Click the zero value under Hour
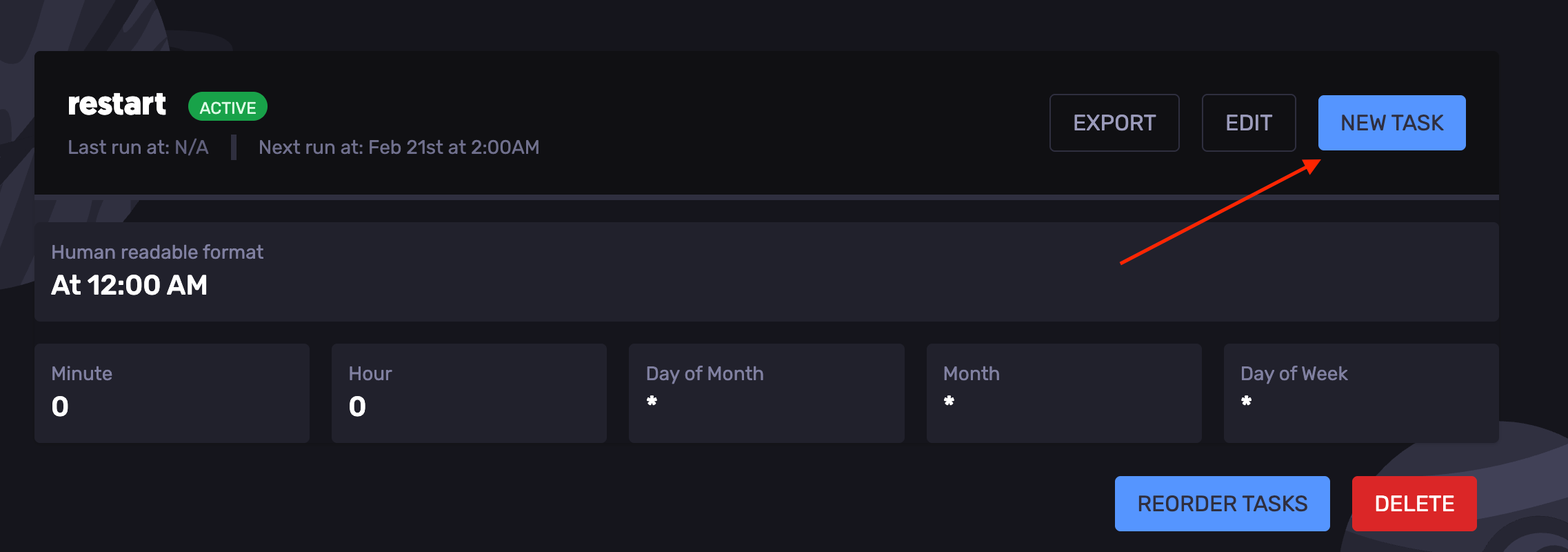Screen dimensions: 1568x552 pyautogui.click(x=357, y=406)
